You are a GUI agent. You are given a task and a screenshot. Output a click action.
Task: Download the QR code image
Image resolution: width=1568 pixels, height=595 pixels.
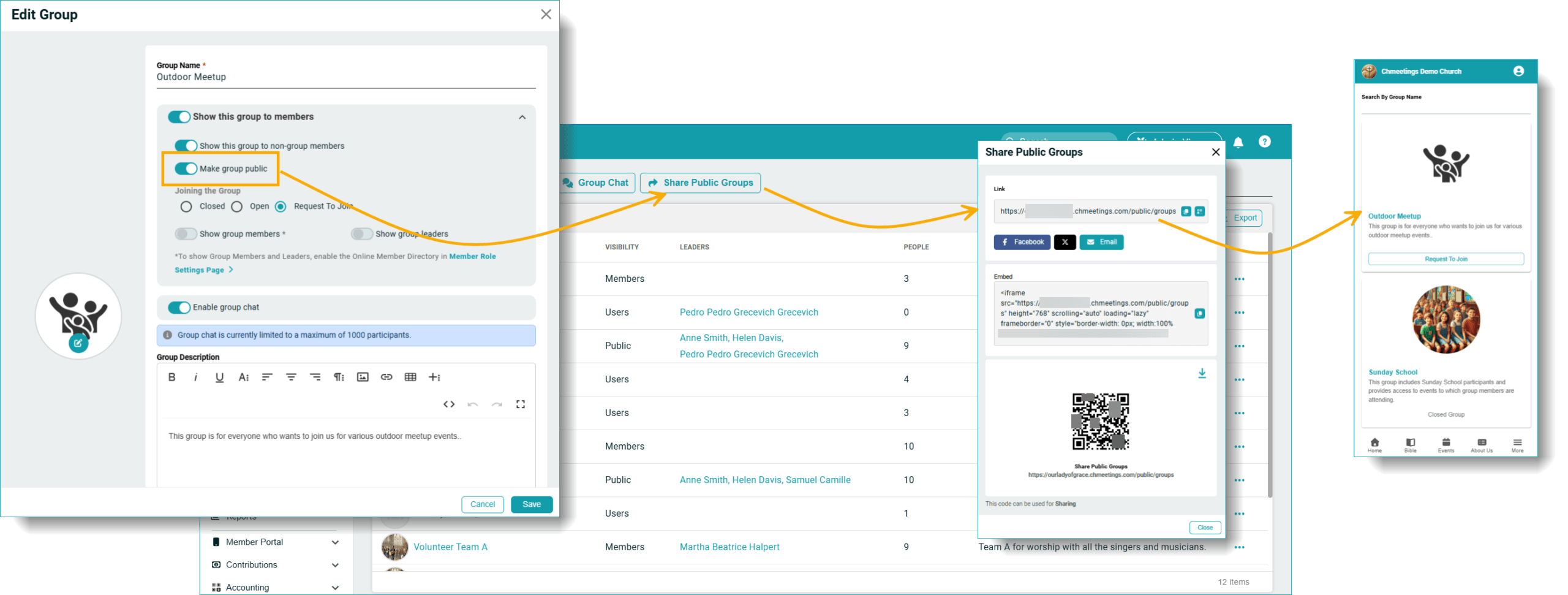(x=1202, y=373)
